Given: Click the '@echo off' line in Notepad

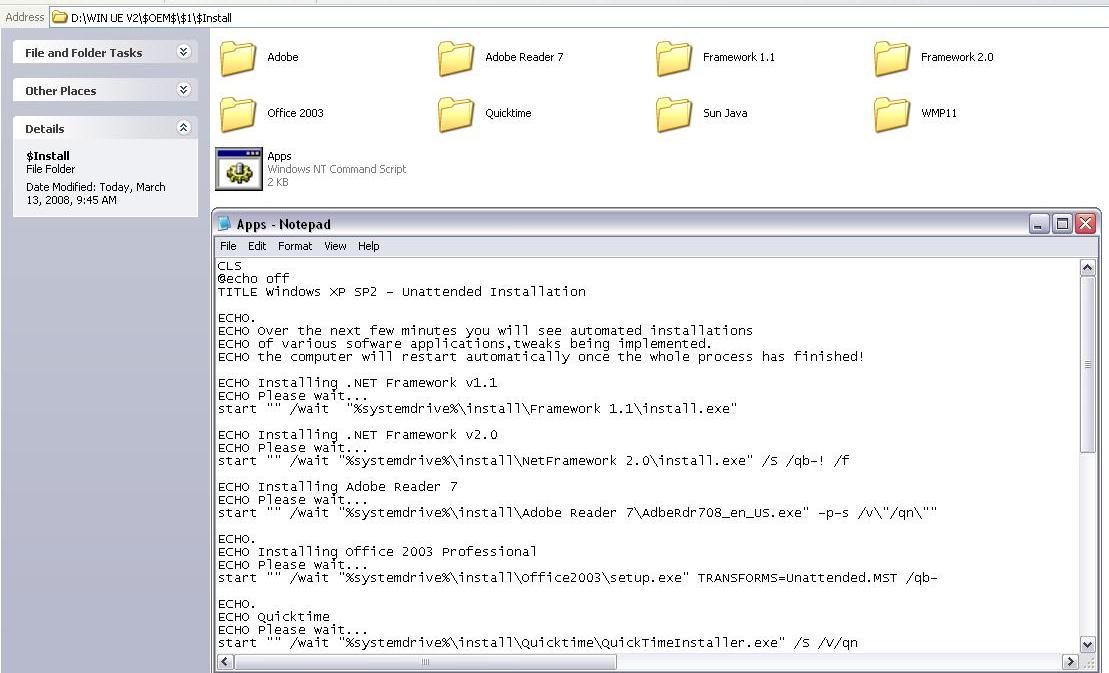Looking at the screenshot, I should coord(253,279).
